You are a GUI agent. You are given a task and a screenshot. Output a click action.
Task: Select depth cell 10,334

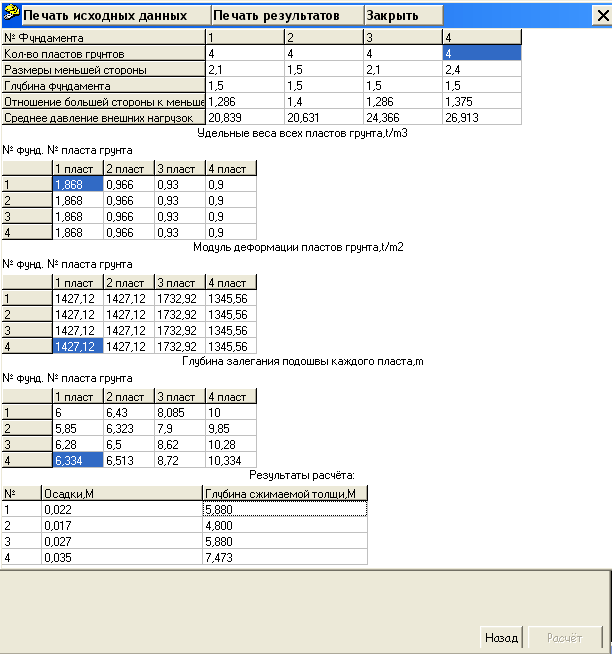click(231, 460)
